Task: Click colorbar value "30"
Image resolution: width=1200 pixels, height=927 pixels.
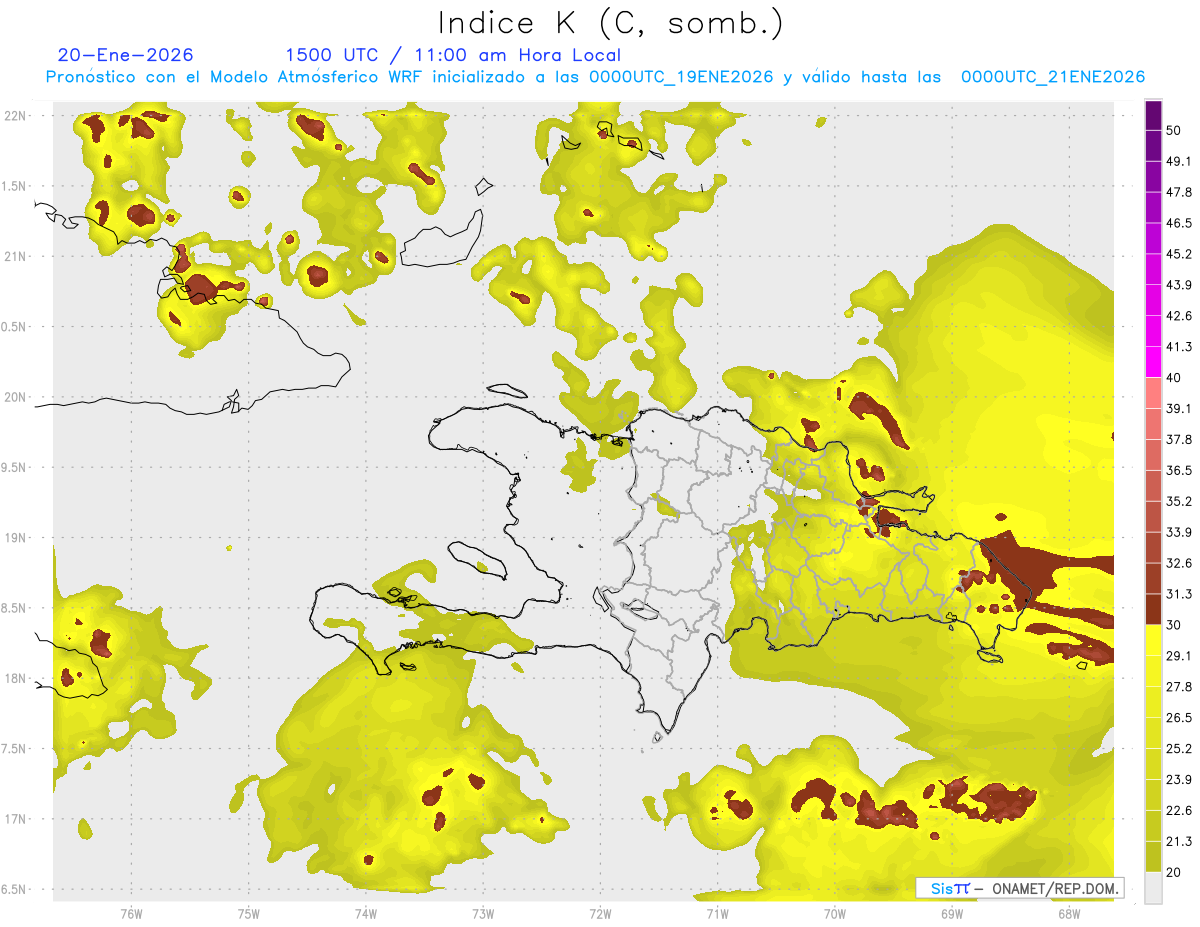Action: (x=1174, y=625)
